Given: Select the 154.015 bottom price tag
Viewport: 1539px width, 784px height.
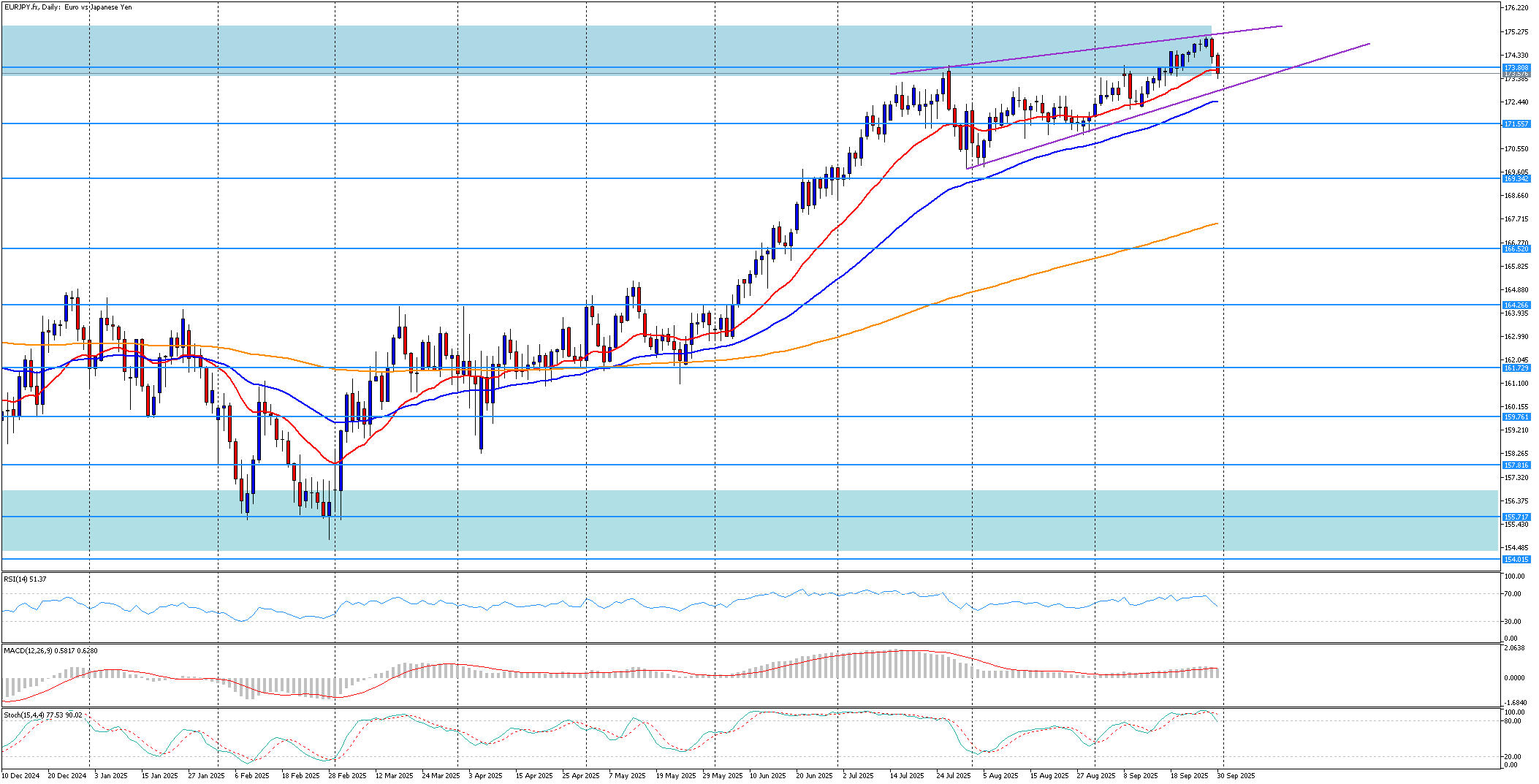Looking at the screenshot, I should coord(1516,560).
